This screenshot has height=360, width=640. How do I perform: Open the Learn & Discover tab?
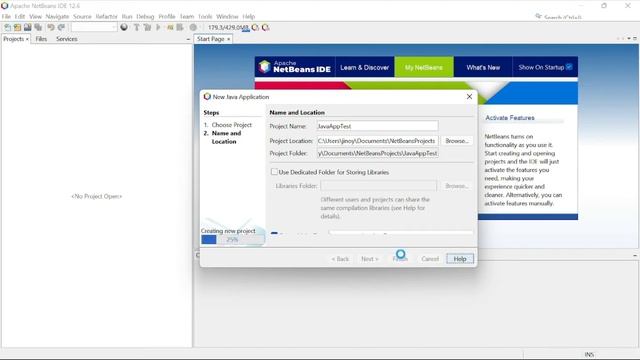tap(364, 67)
